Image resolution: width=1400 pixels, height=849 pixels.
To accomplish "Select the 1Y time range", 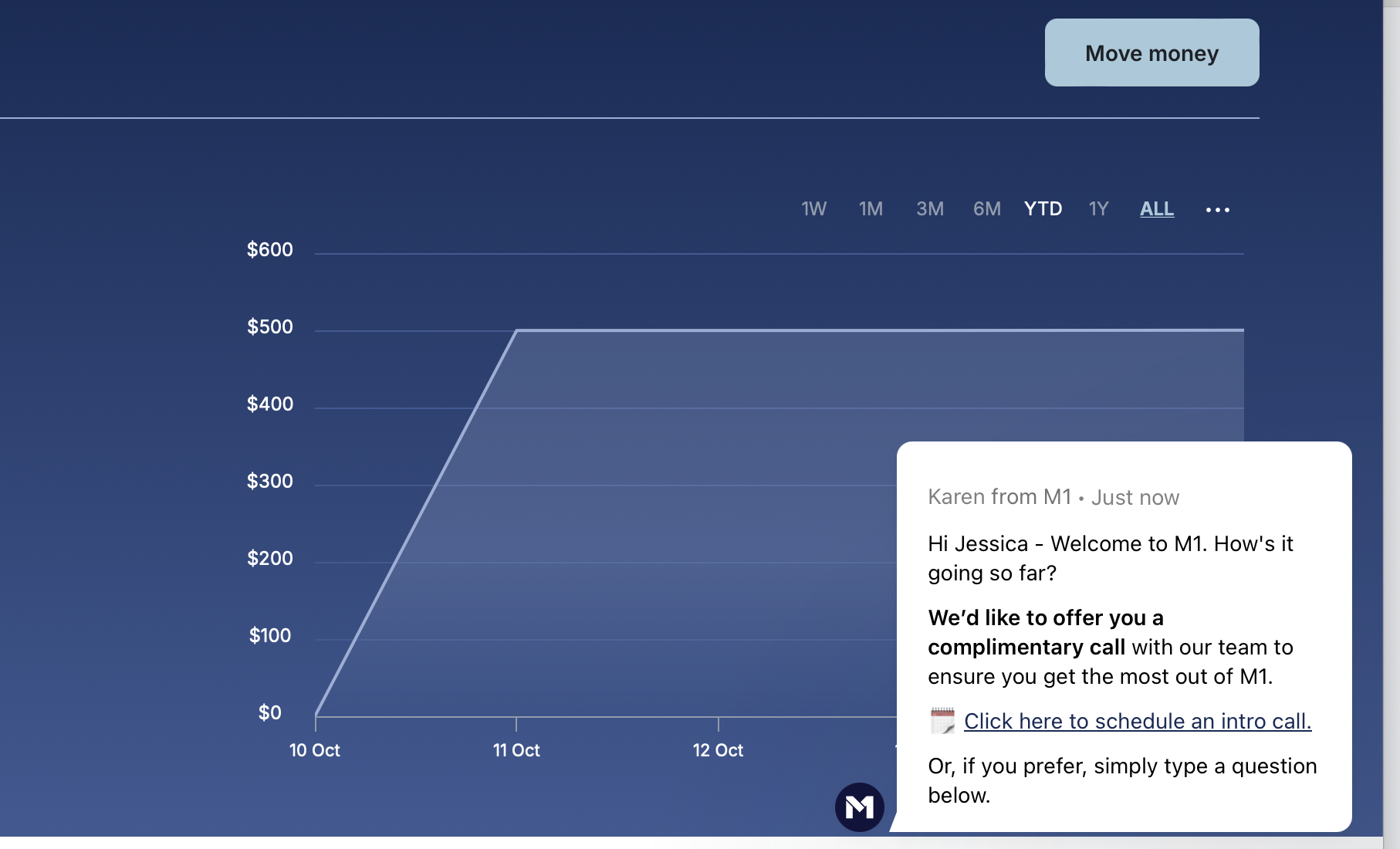I will pyautogui.click(x=1098, y=209).
